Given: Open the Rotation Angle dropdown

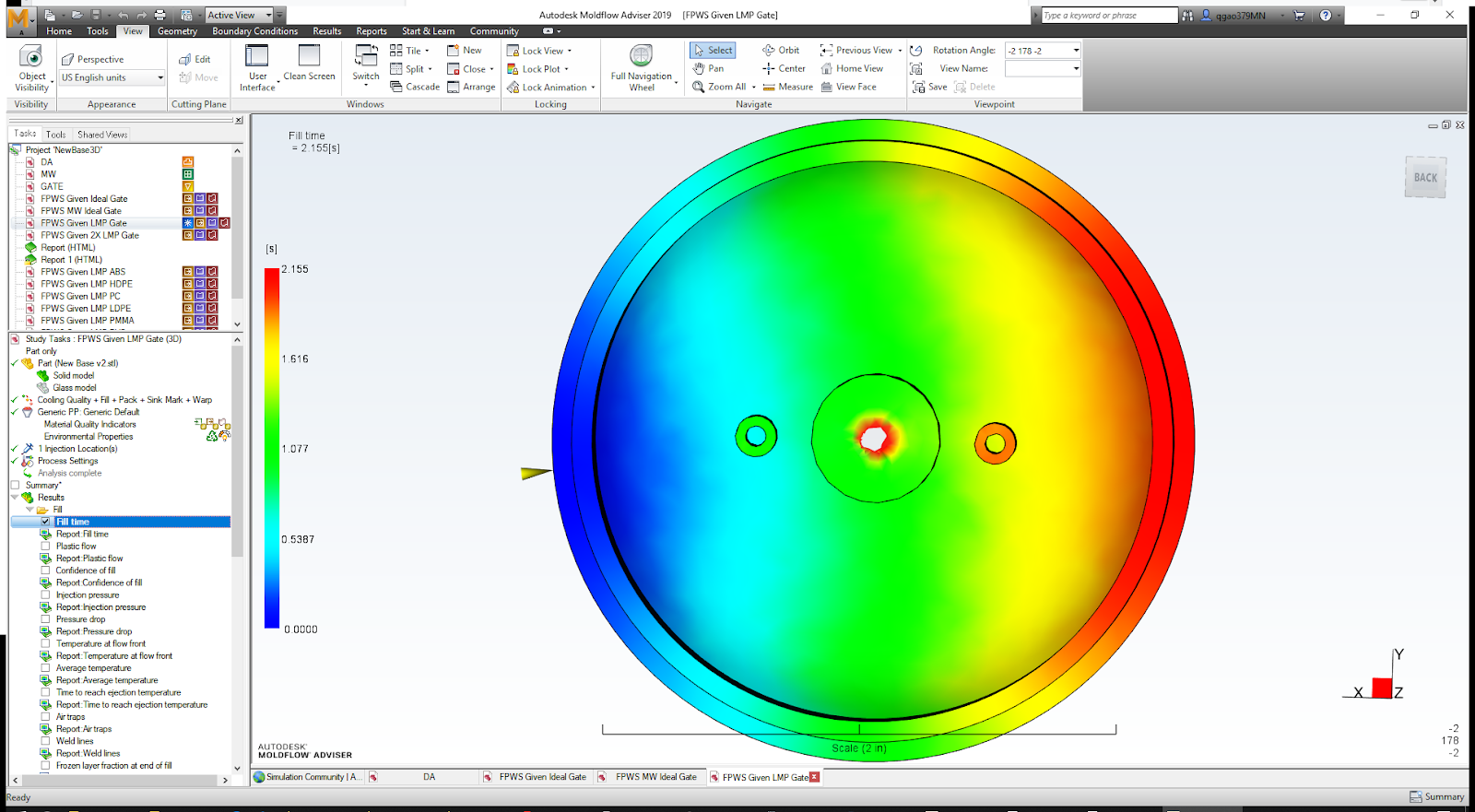Looking at the screenshot, I should [1076, 51].
